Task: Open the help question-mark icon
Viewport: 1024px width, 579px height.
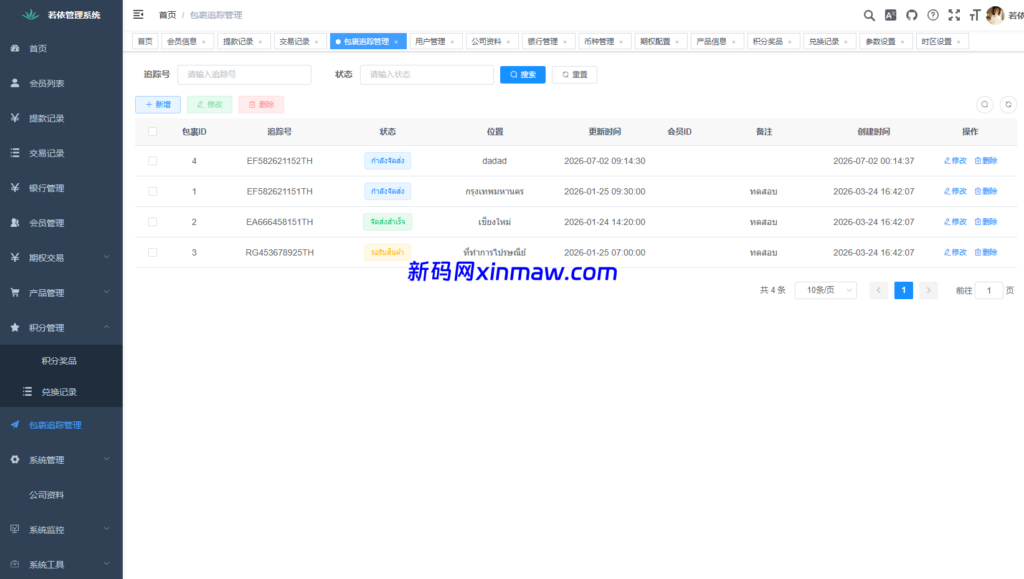Action: [x=933, y=15]
